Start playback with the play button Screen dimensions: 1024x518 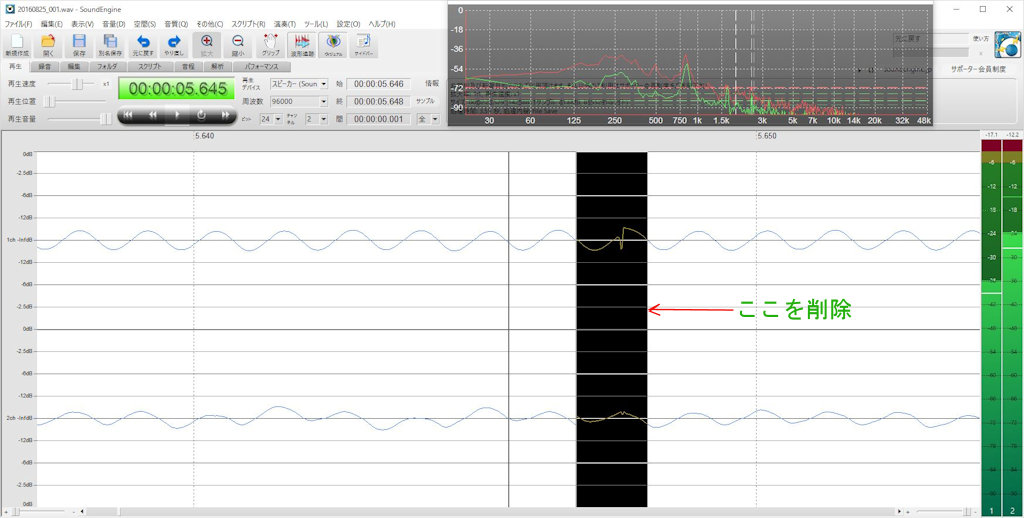177,115
